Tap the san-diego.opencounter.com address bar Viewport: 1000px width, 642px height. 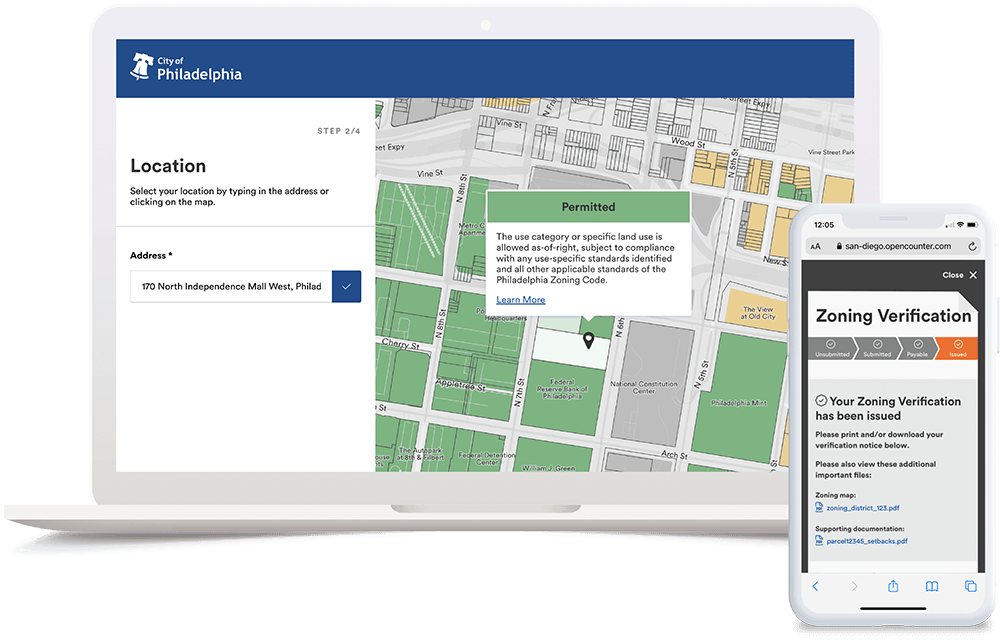click(x=893, y=246)
